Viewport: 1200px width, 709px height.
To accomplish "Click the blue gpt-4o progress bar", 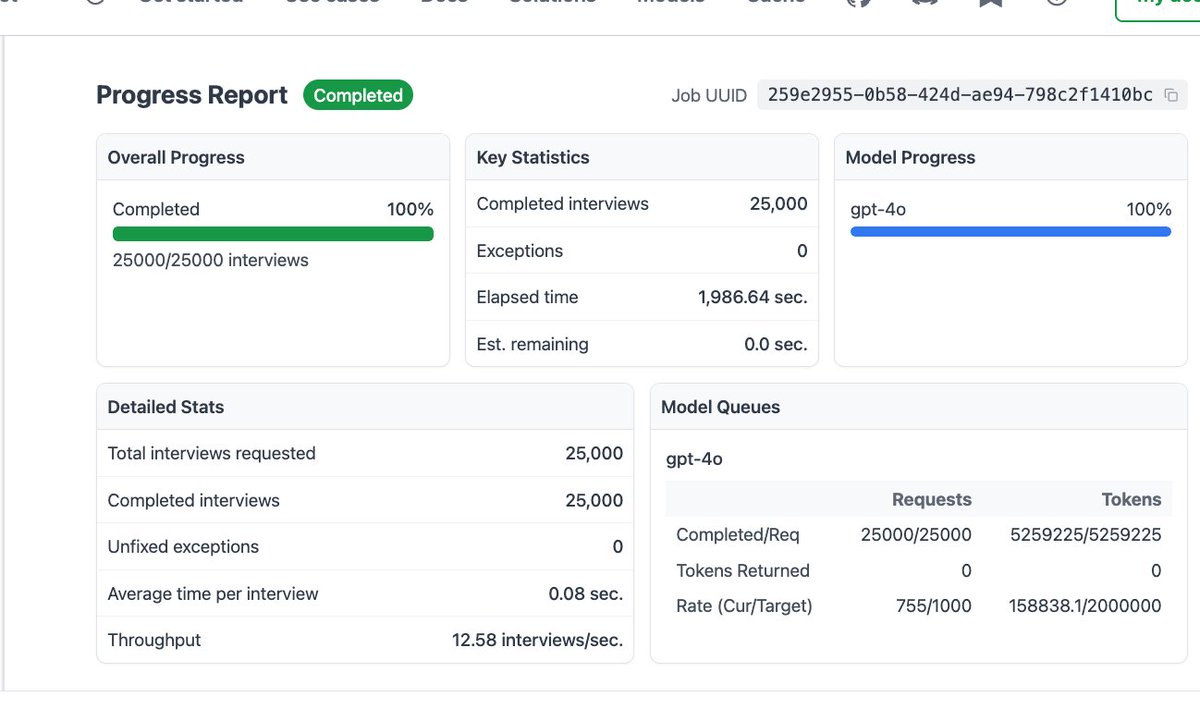I will pos(1011,231).
